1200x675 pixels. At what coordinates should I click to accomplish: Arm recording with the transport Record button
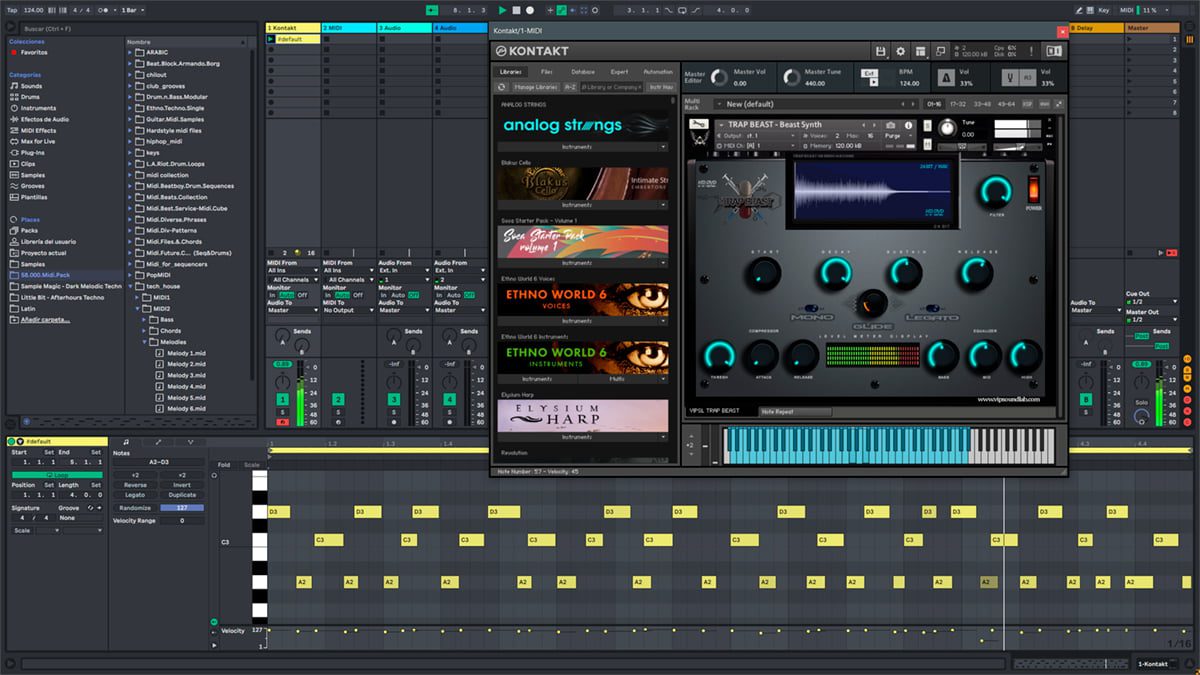[x=529, y=10]
